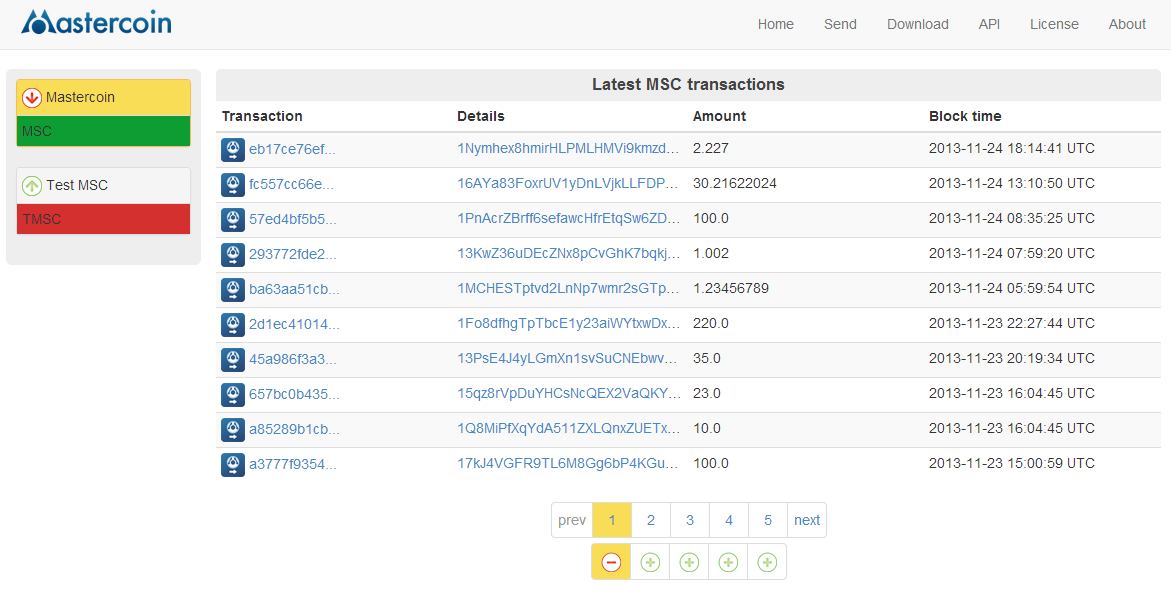Open address 13PsE4J4yLGmXn1svSuCNEbwv...
This screenshot has width=1171, height=591.
(568, 358)
